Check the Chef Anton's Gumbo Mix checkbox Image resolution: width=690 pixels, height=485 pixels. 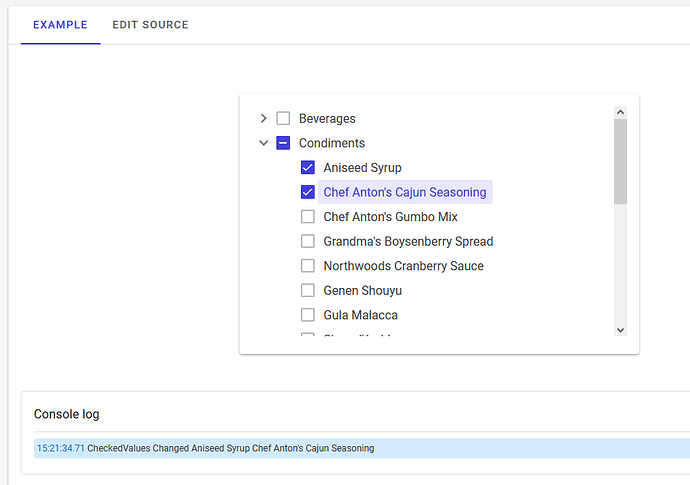pyautogui.click(x=308, y=217)
